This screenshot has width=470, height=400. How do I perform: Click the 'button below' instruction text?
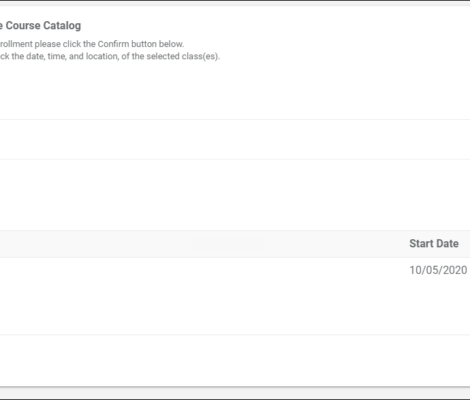pyautogui.click(x=157, y=44)
